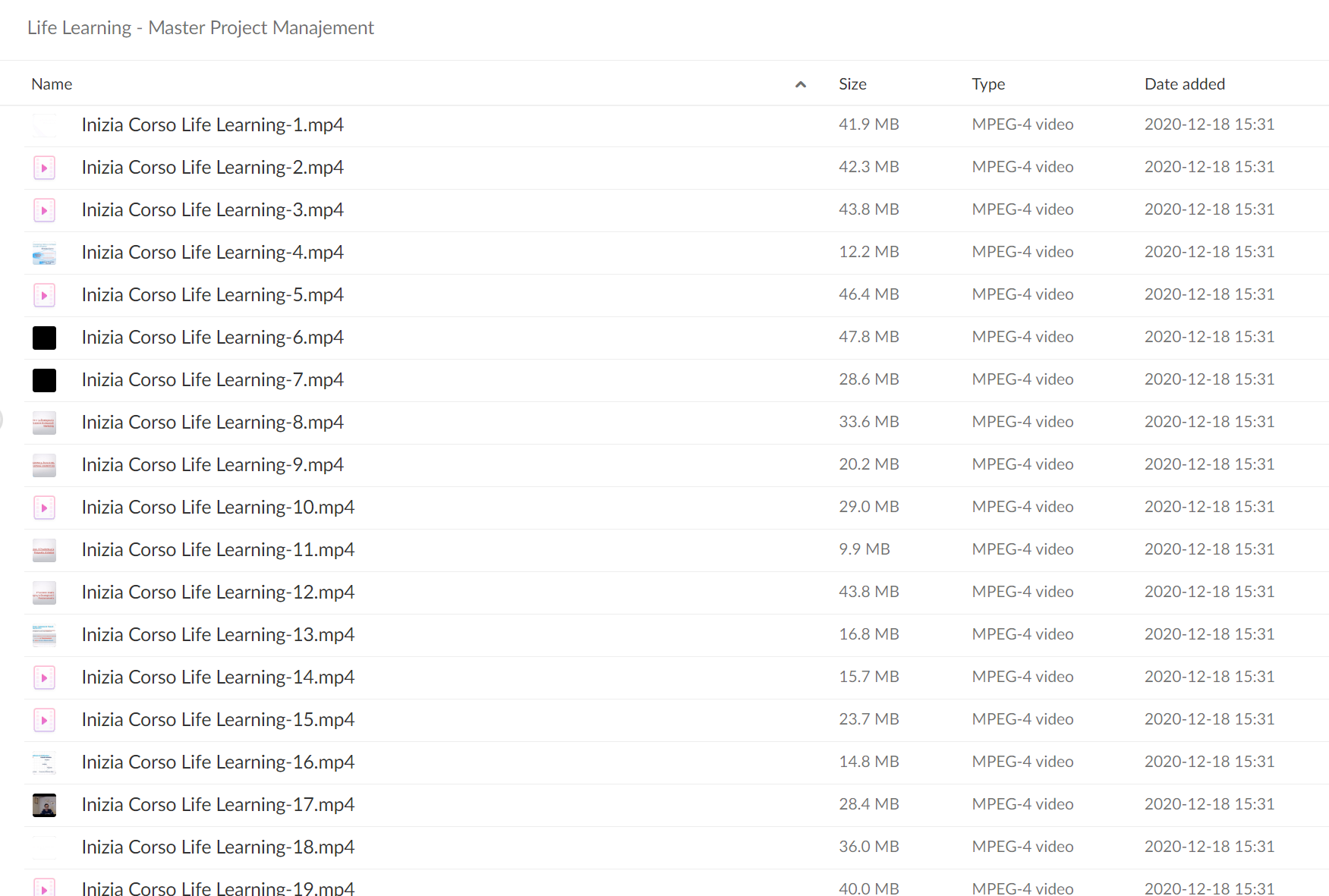Click the date added of Life Learning-18.mp4
1329x896 pixels.
(x=1209, y=847)
